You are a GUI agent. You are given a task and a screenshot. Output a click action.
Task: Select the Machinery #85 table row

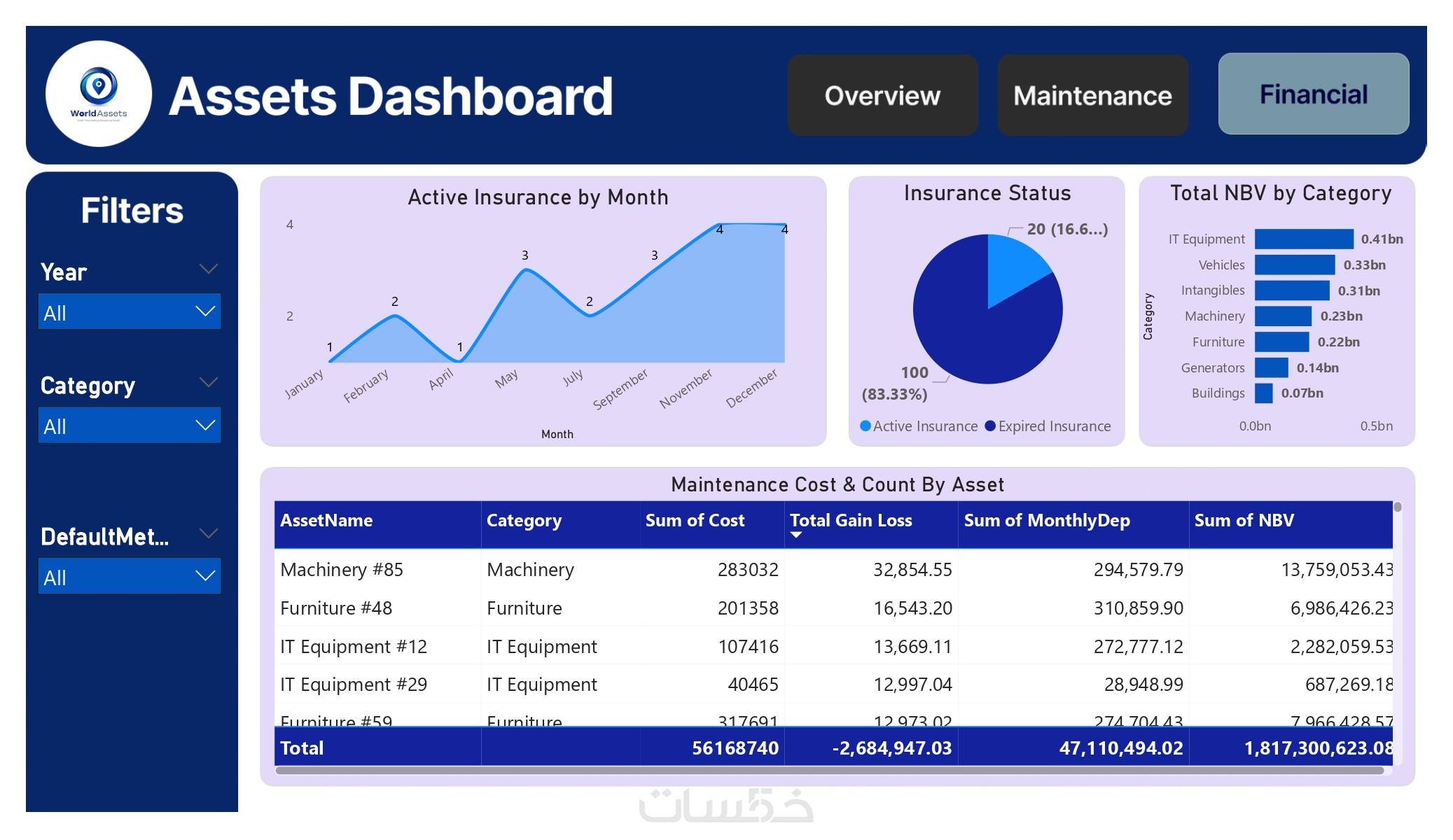point(342,570)
